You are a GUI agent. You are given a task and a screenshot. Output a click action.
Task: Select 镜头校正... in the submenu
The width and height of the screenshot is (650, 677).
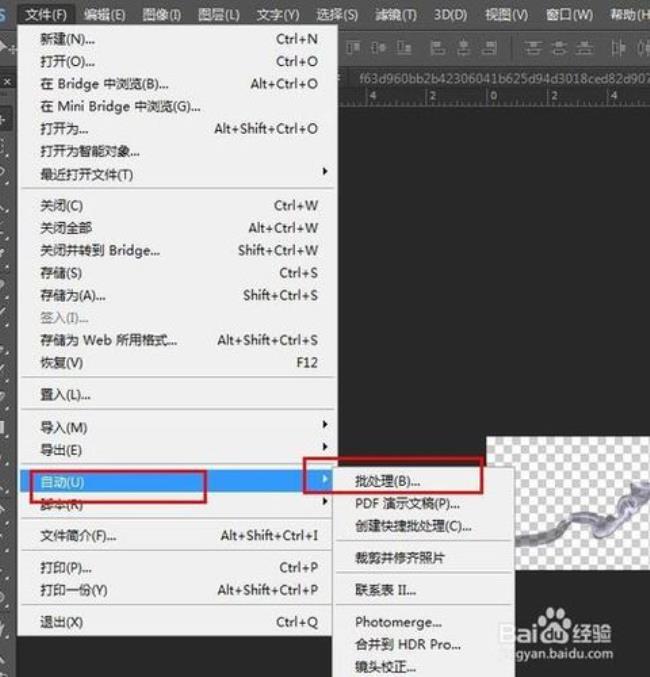point(424,667)
